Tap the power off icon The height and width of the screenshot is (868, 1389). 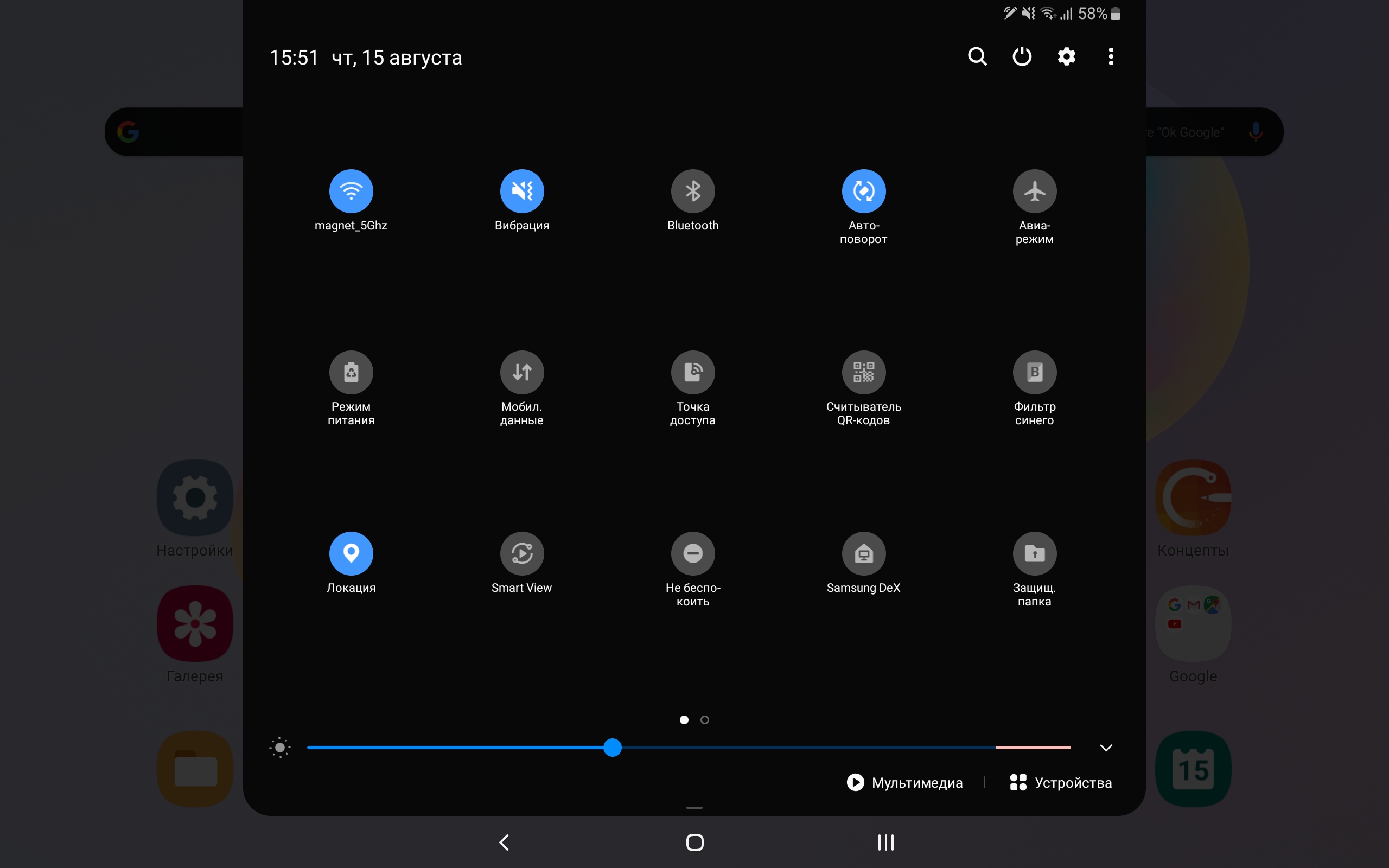point(1022,57)
